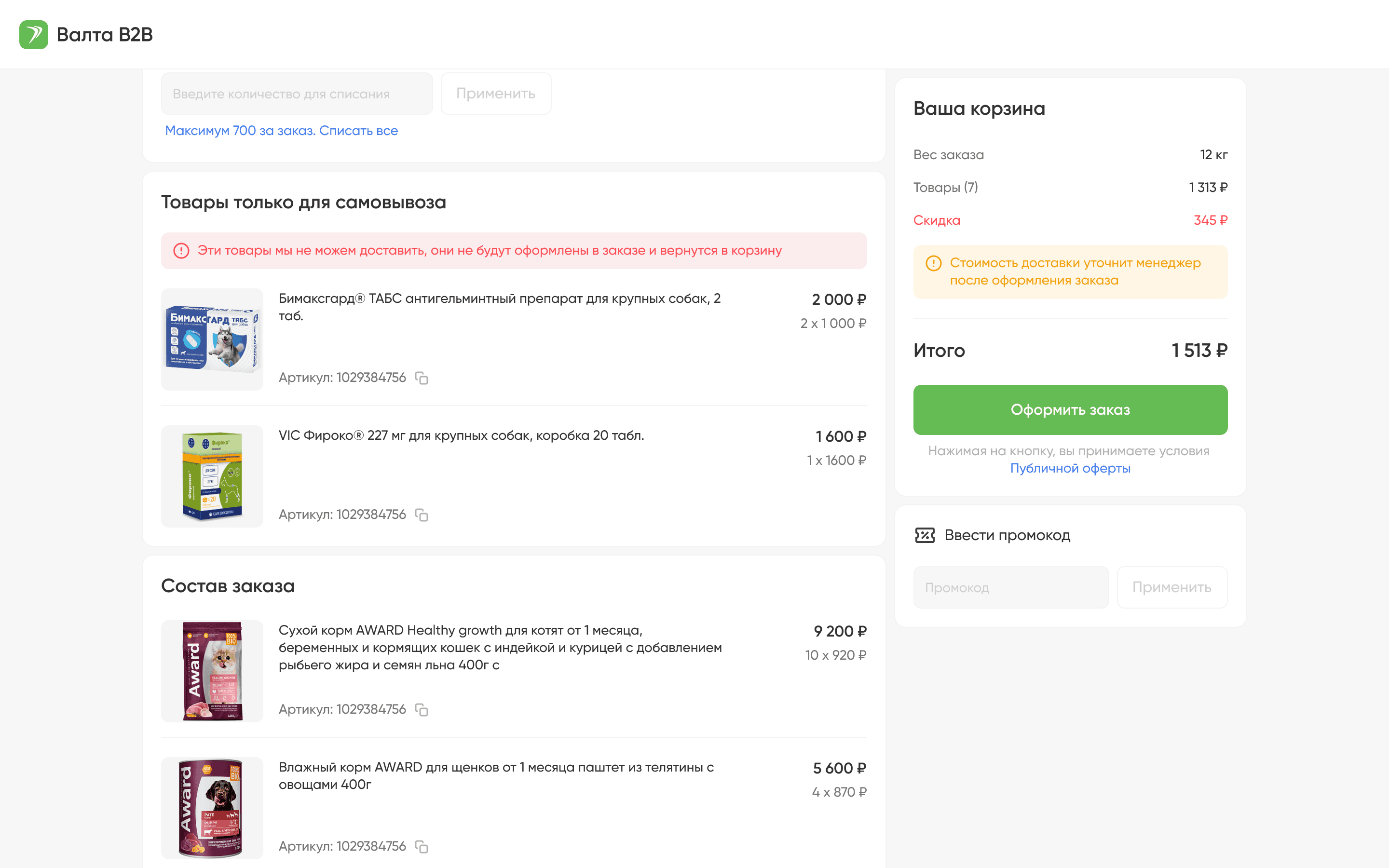Click the bonus quantity write-off input
This screenshot has width=1389, height=868.
[x=297, y=94]
